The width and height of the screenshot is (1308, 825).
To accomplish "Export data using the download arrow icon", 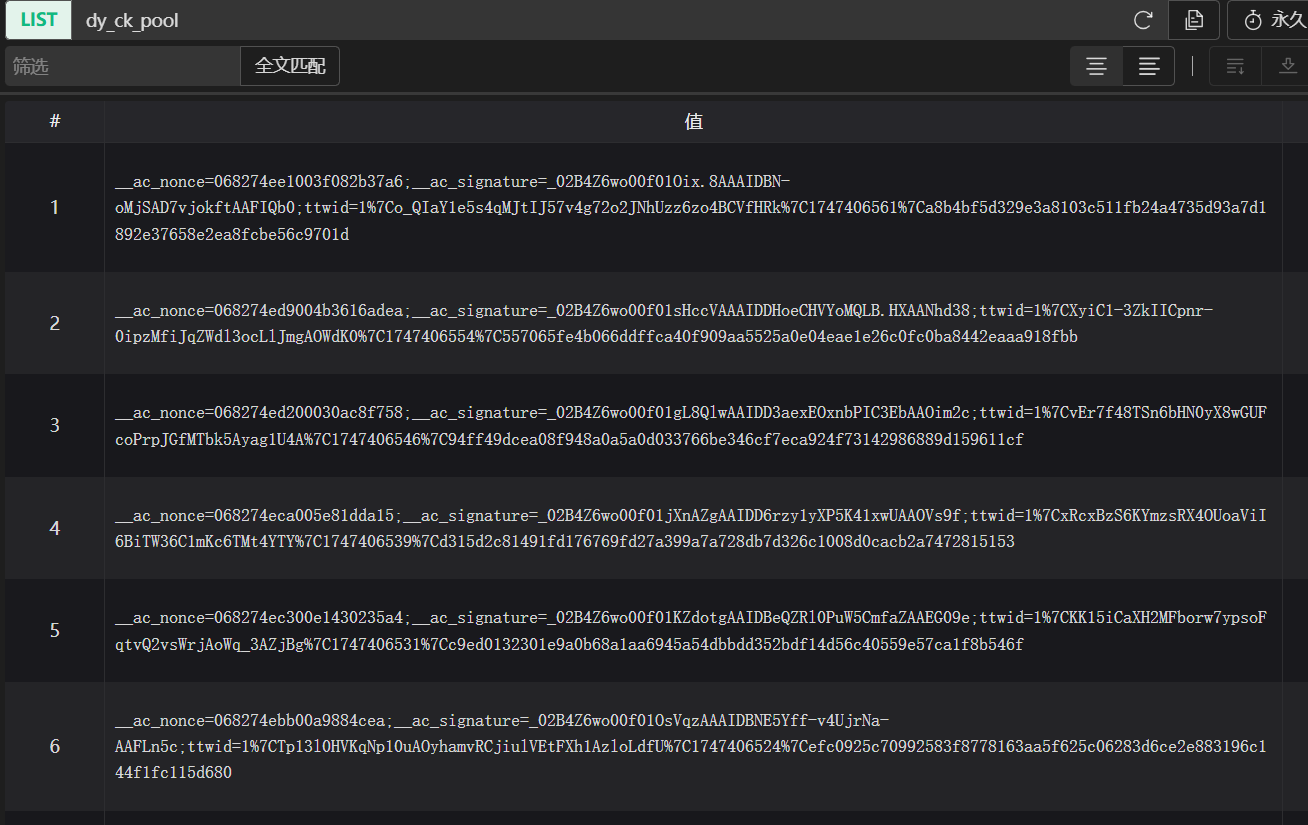I will [1289, 66].
